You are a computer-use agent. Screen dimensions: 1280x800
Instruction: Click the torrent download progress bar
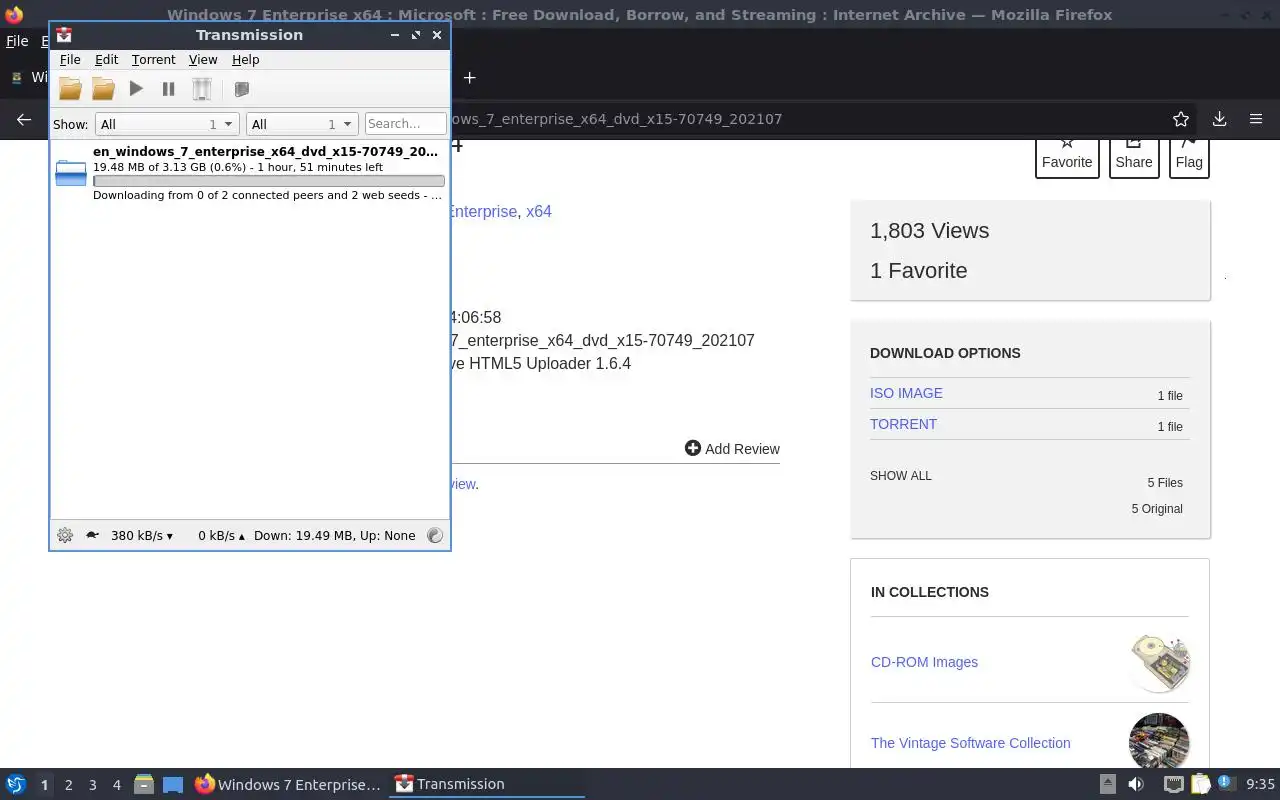[x=269, y=182]
